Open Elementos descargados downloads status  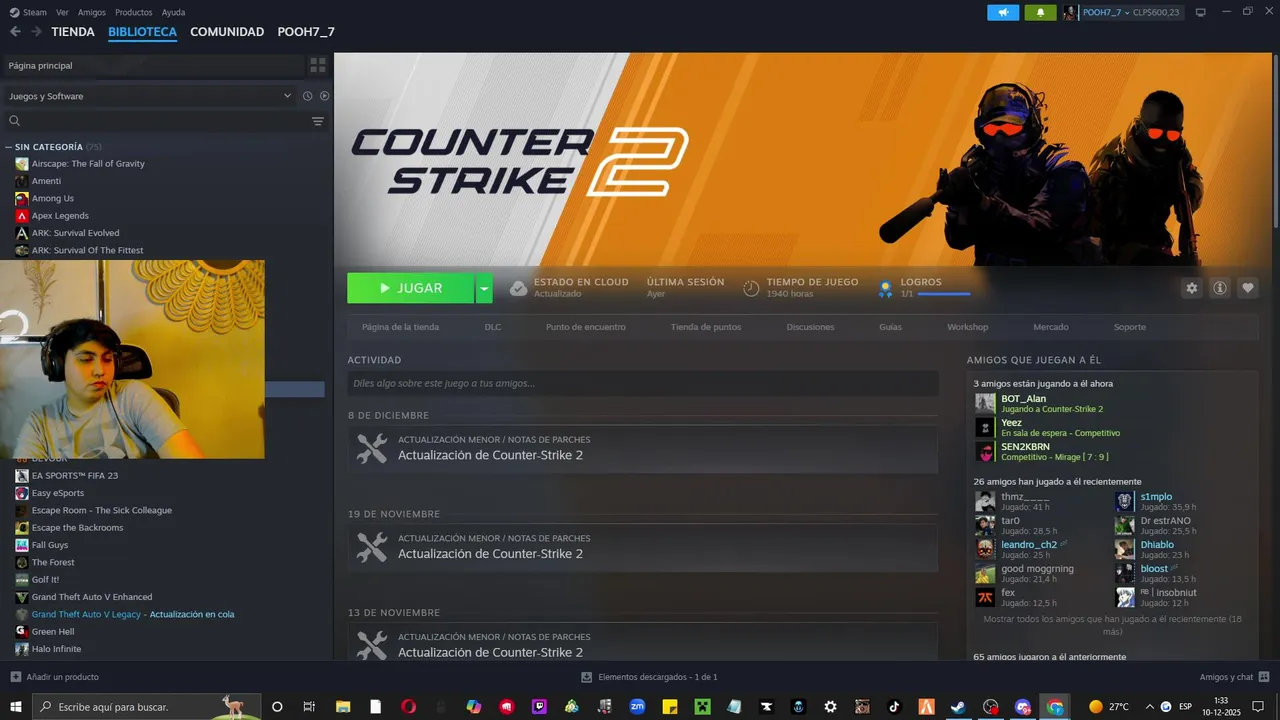click(650, 677)
